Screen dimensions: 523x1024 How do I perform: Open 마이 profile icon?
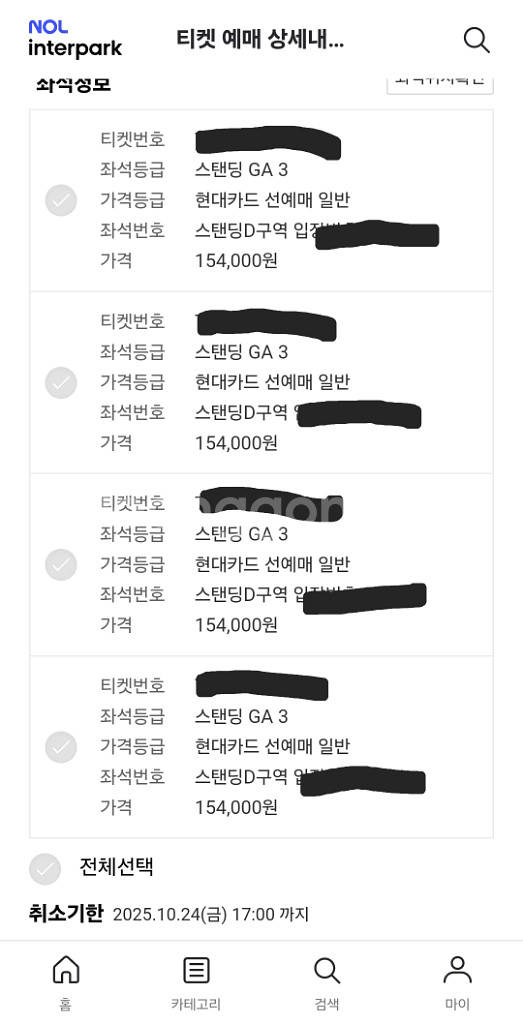(x=457, y=969)
